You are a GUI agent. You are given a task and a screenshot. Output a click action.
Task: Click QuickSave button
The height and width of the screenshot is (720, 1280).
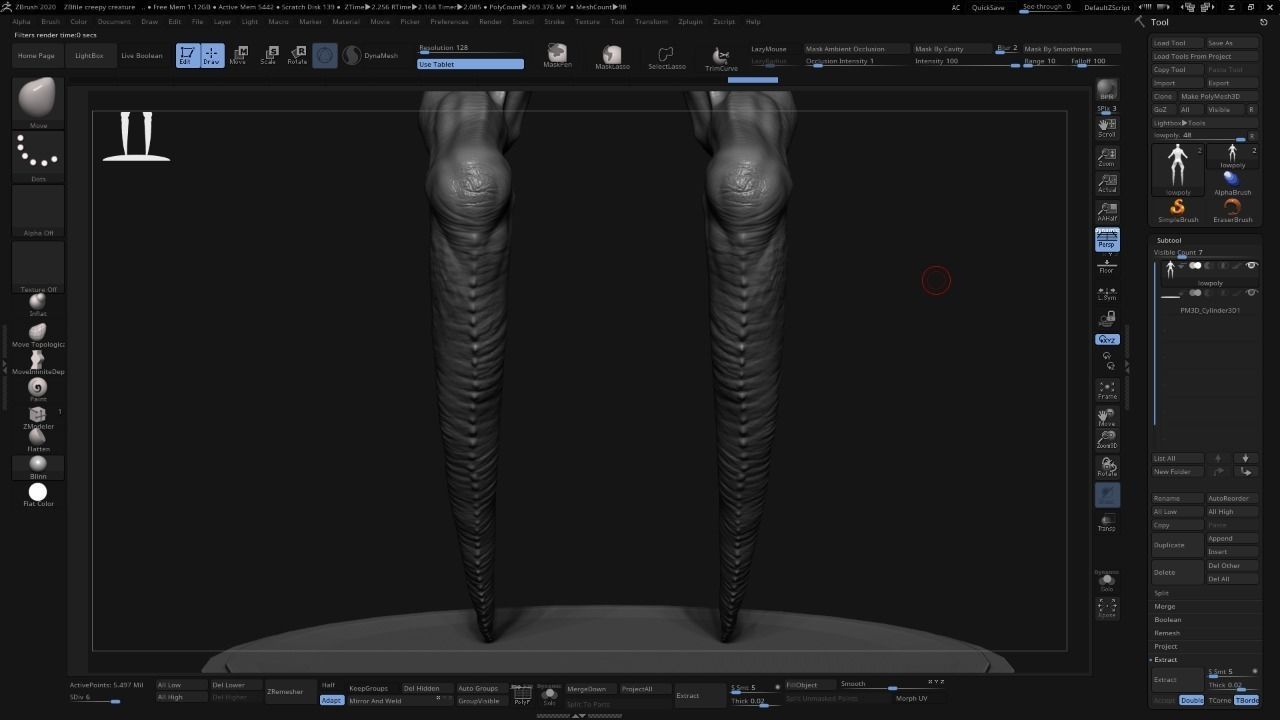coord(988,7)
